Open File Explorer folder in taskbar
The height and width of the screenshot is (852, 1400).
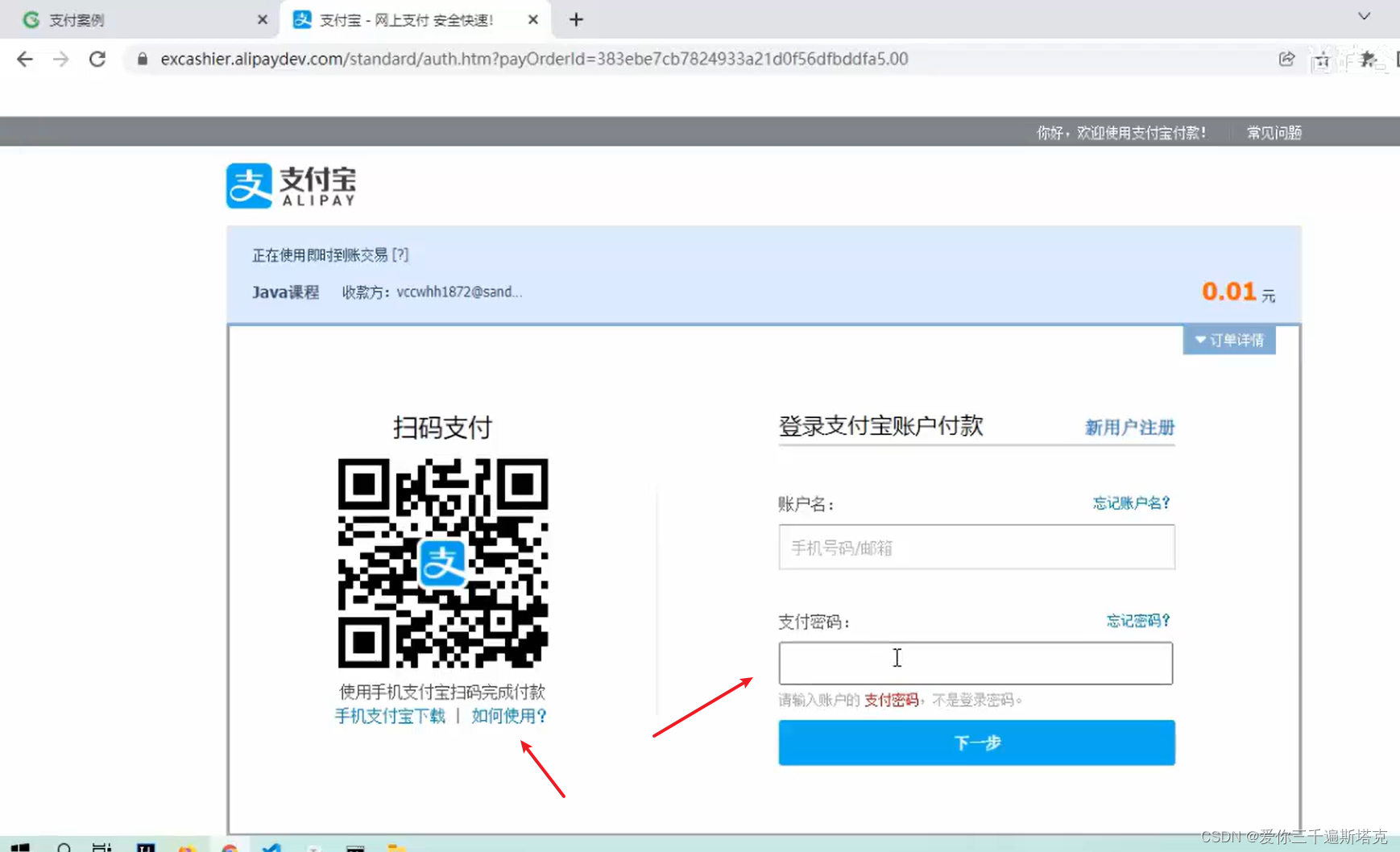pyautogui.click(x=396, y=848)
